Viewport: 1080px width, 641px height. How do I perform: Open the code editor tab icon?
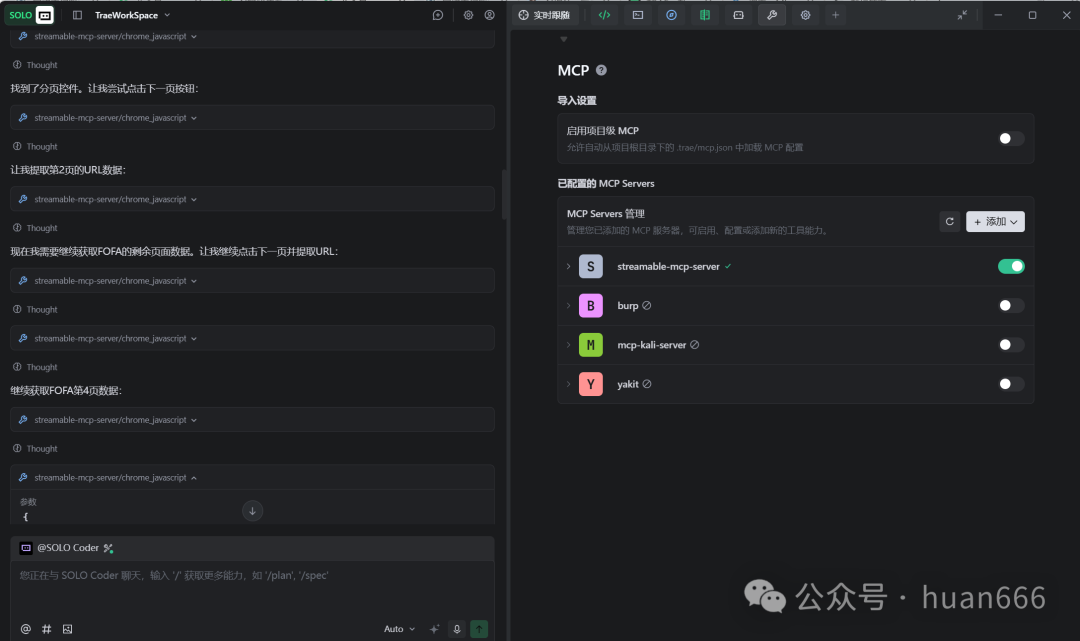click(604, 15)
